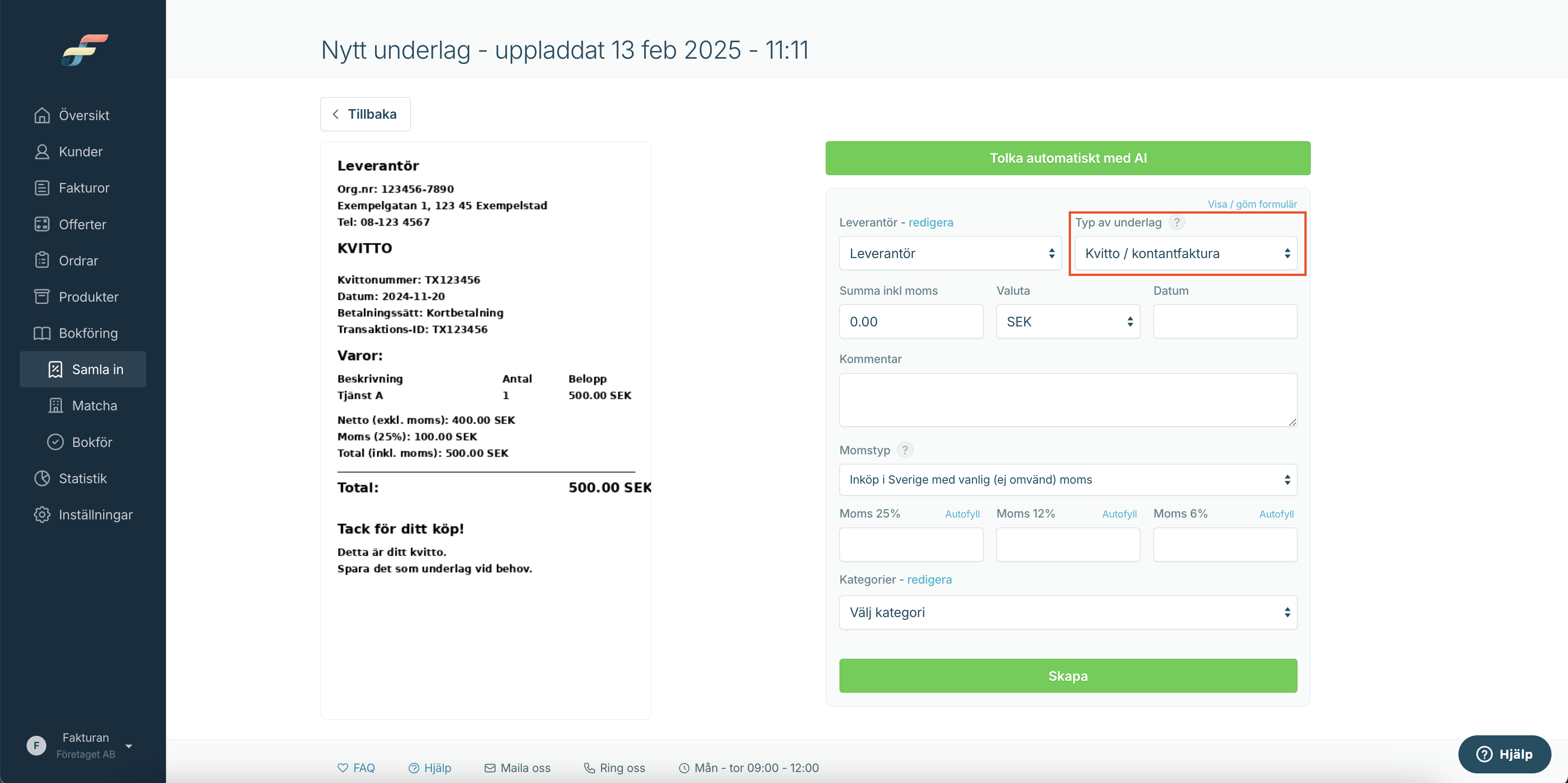This screenshot has height=783, width=1568.
Task: Select the Produkter box icon
Action: point(42,297)
